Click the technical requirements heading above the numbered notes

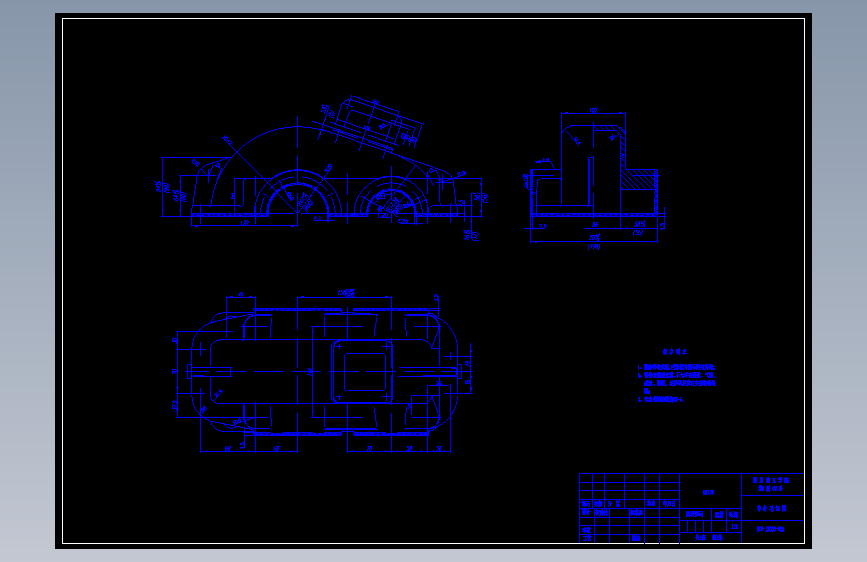click(675, 352)
